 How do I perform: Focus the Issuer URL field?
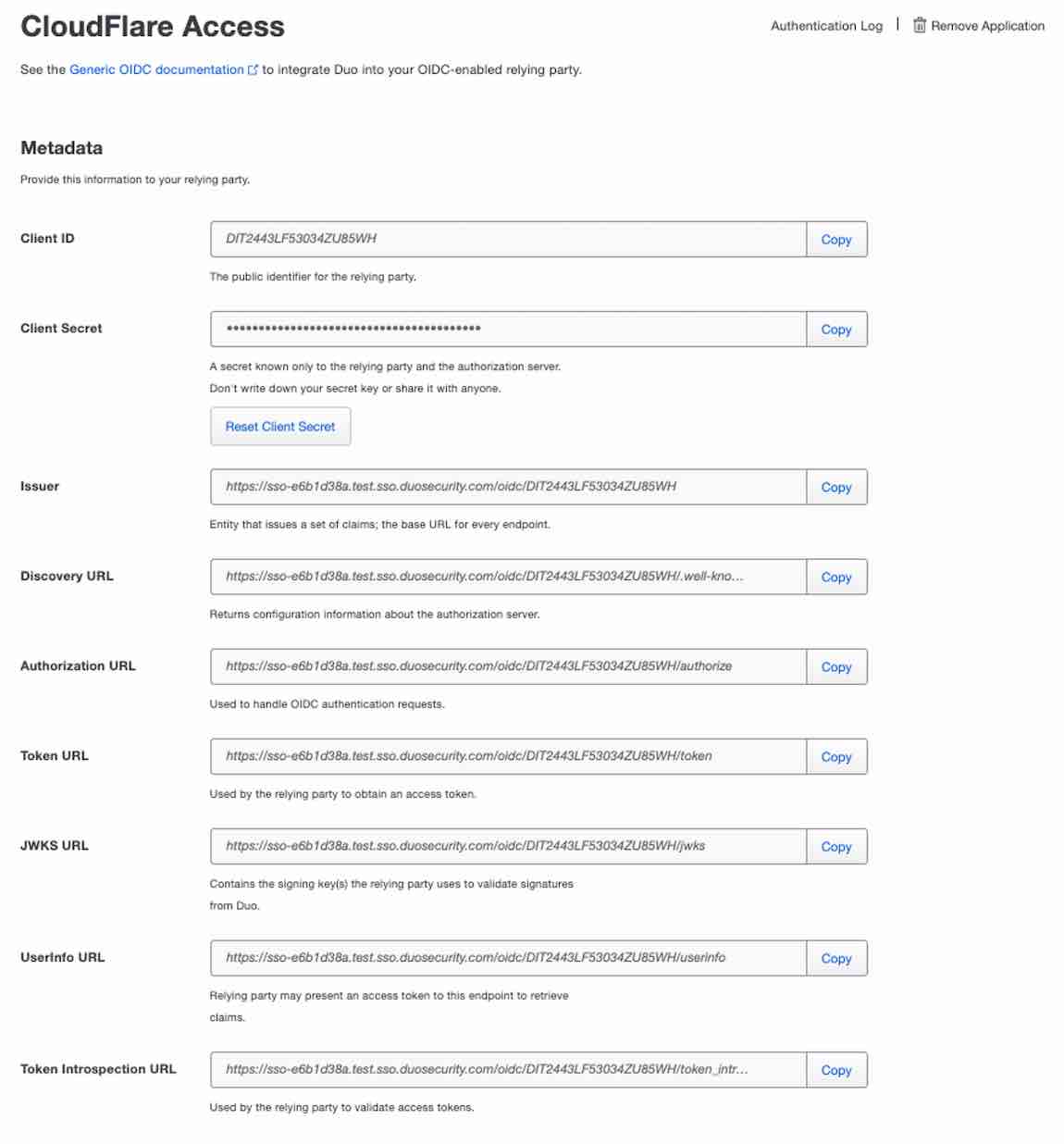[509, 487]
